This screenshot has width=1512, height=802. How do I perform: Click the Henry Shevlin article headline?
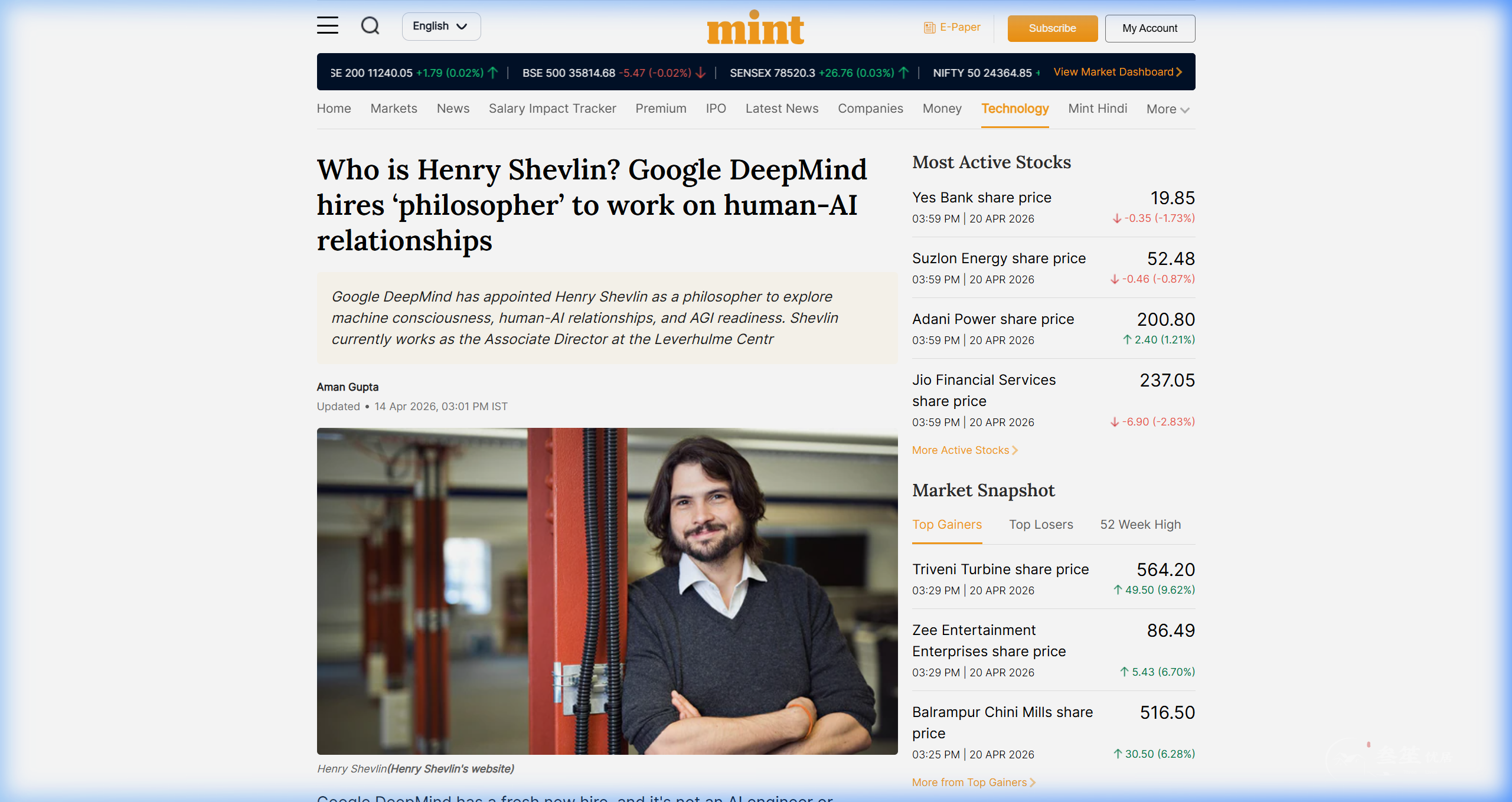[x=592, y=205]
